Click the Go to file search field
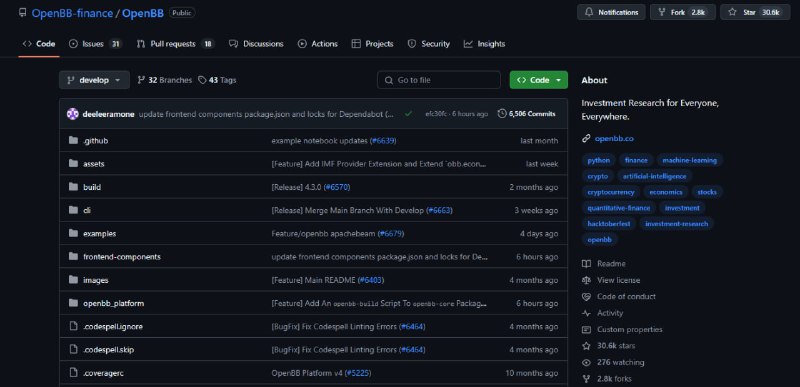This screenshot has width=800, height=387. 439,80
